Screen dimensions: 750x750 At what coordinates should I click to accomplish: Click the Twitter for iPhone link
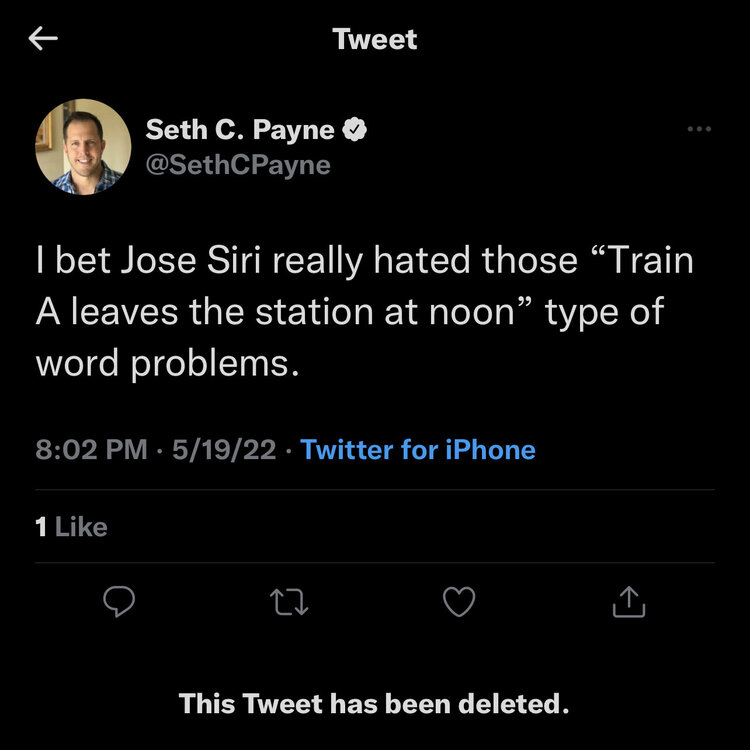(418, 450)
